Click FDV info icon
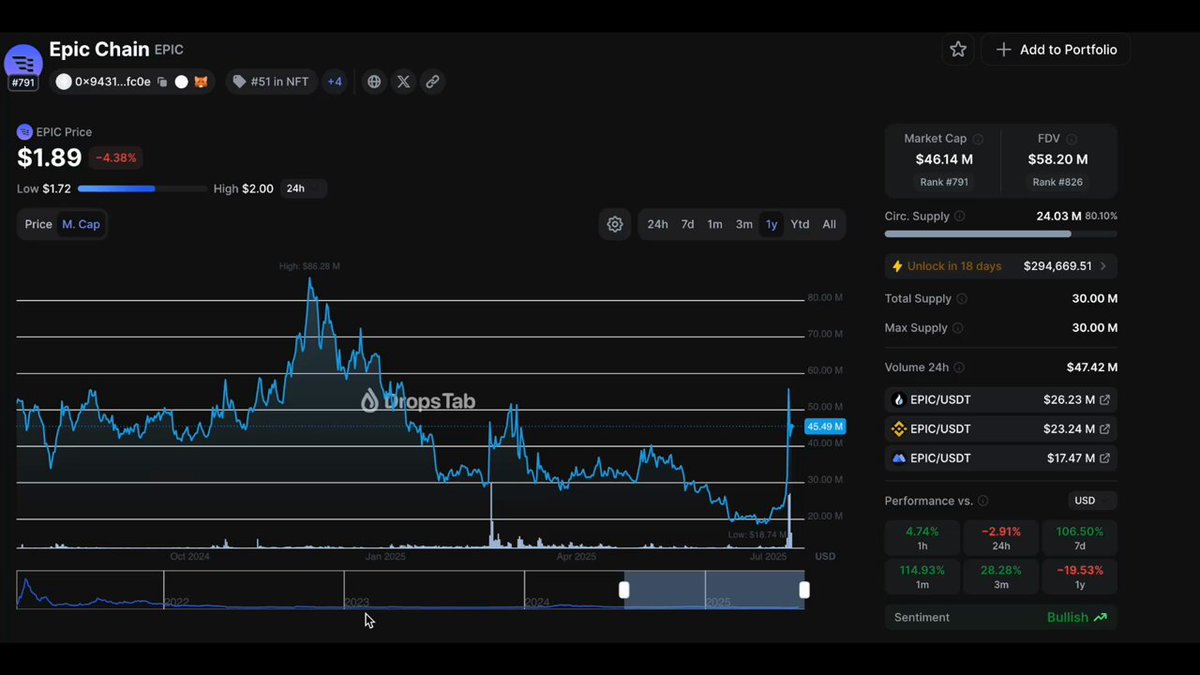 point(1071,139)
